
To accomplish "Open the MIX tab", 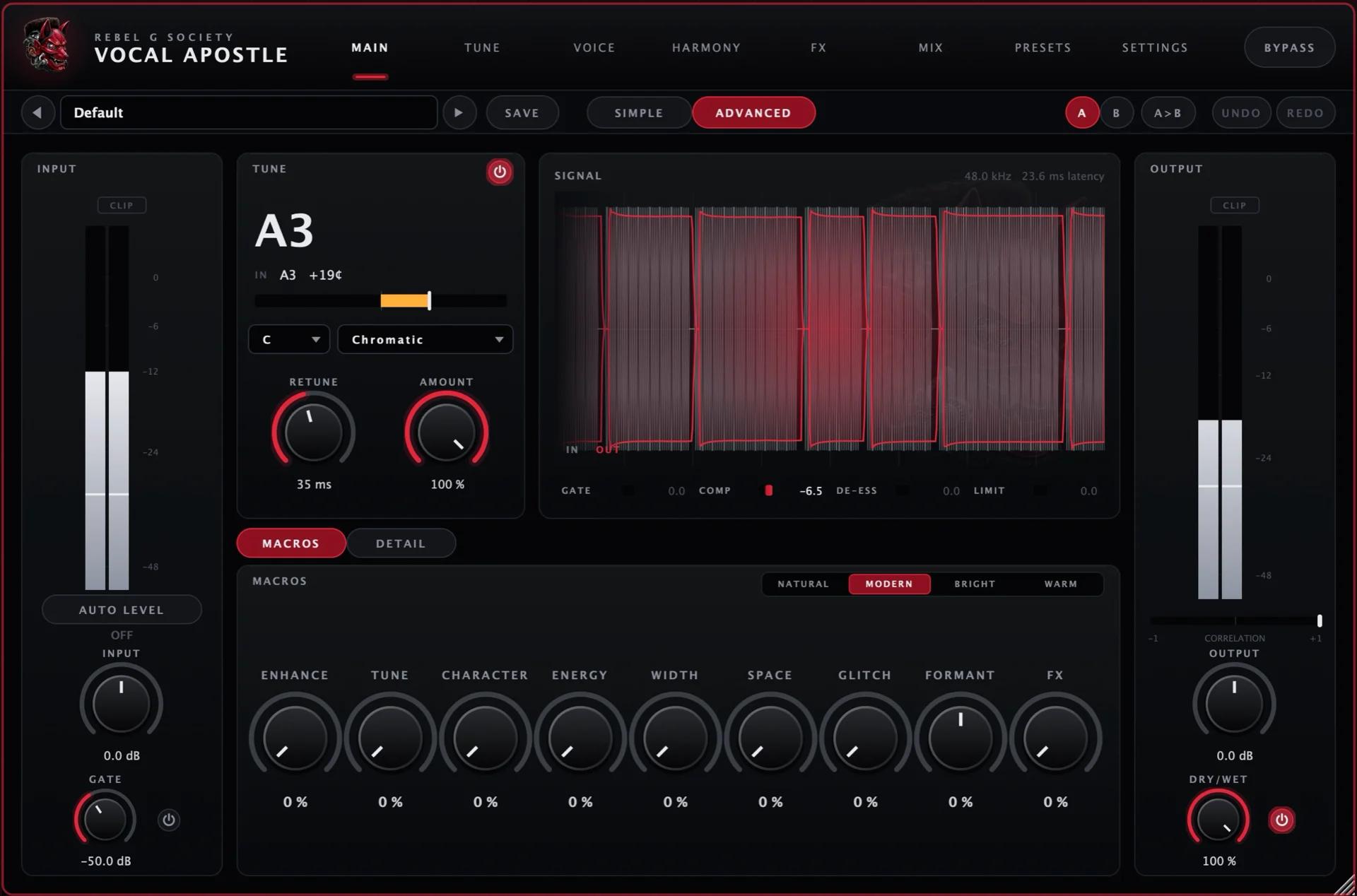I will point(930,48).
